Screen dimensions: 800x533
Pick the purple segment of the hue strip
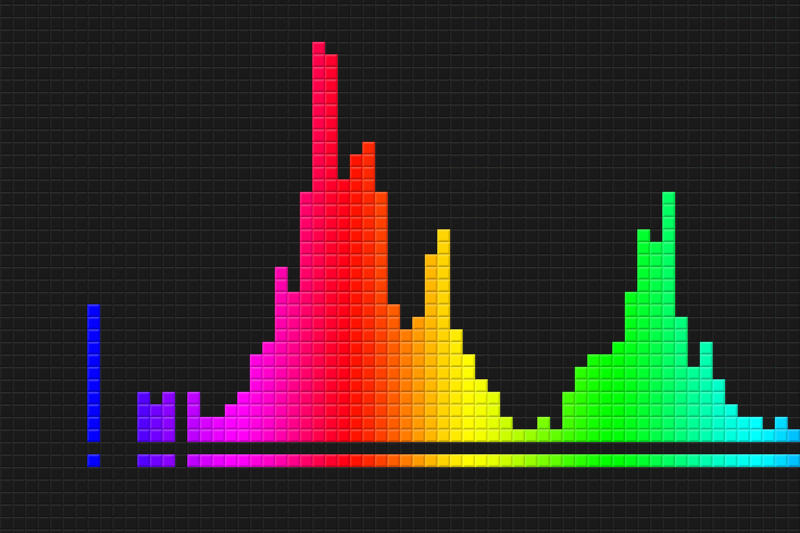click(x=156, y=460)
